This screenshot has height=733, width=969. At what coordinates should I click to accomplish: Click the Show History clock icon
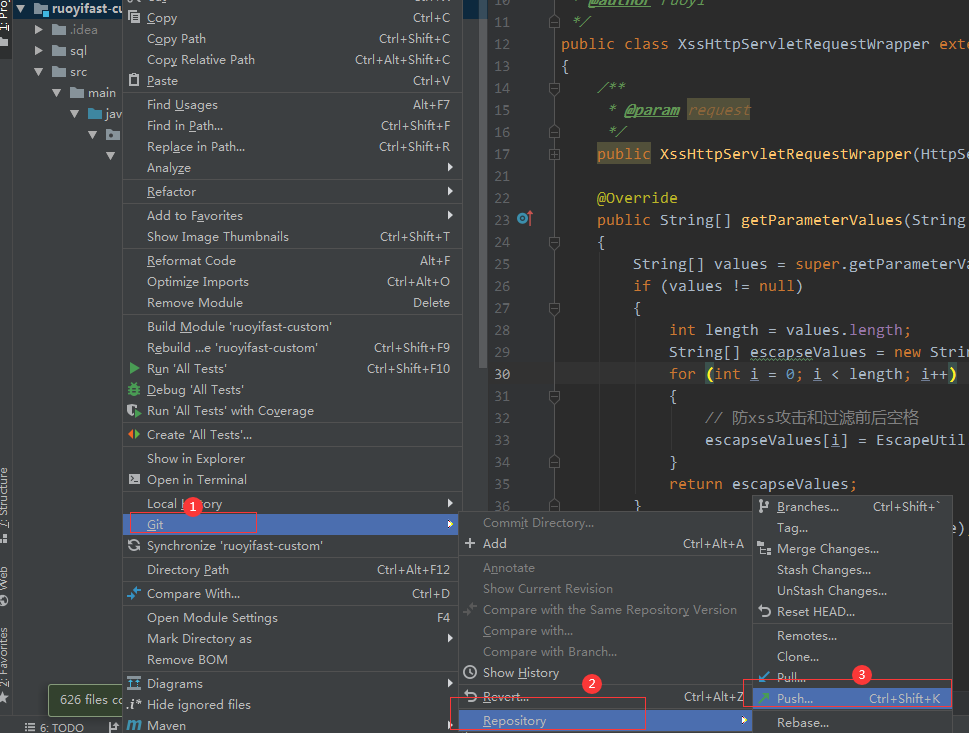(470, 672)
